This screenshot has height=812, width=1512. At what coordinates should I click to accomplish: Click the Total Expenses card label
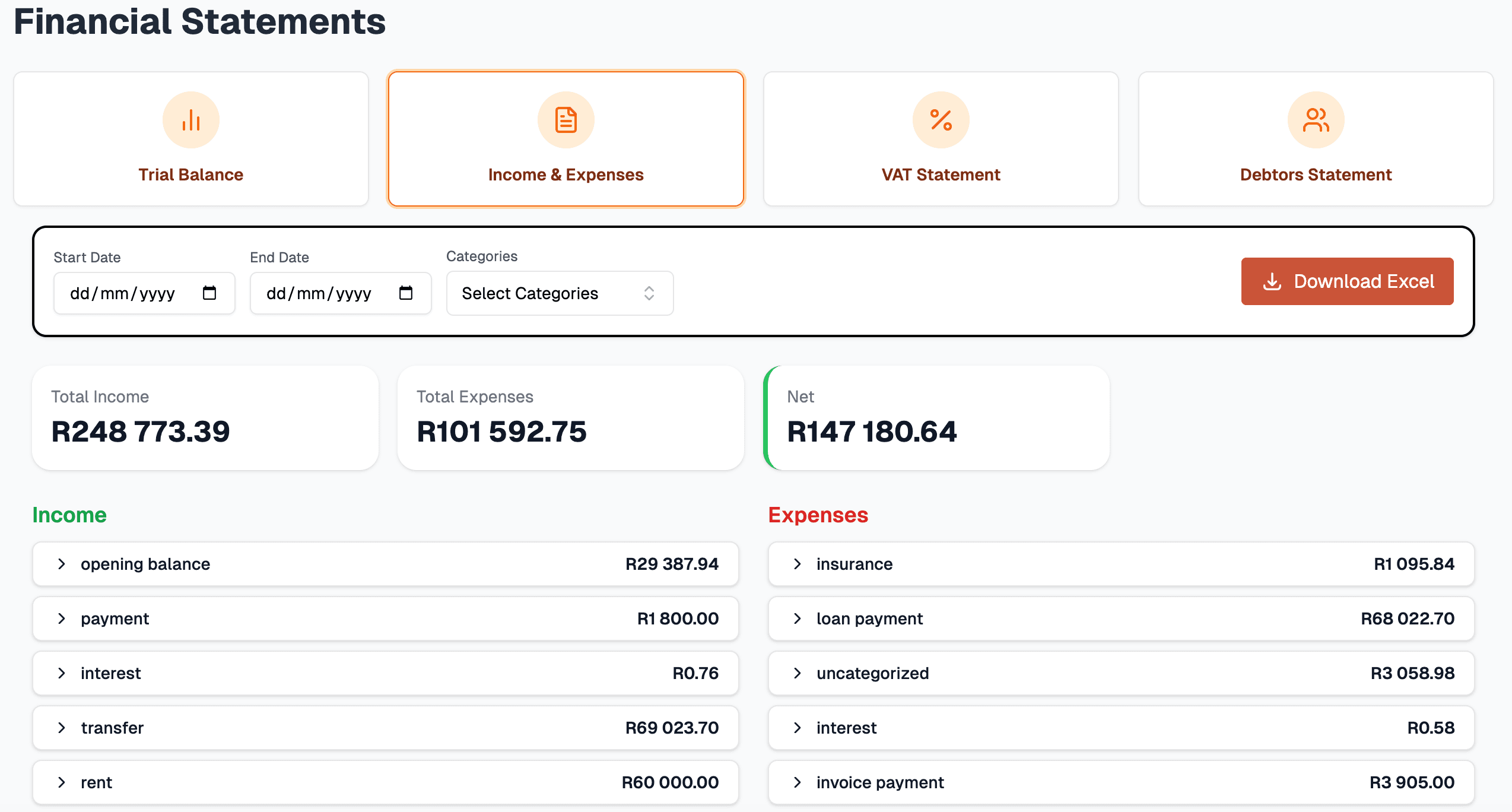475,397
